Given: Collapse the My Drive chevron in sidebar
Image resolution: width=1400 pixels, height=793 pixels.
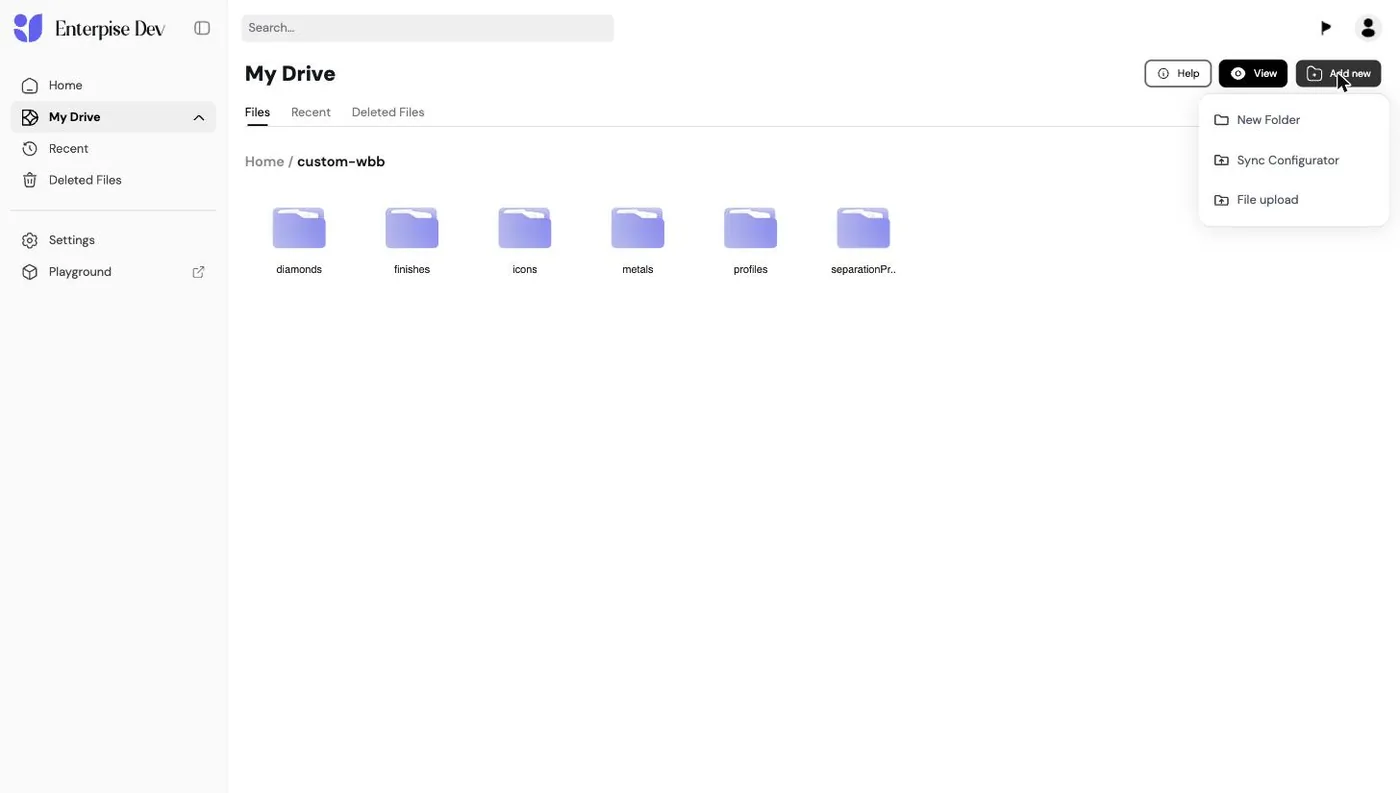Looking at the screenshot, I should [199, 118].
